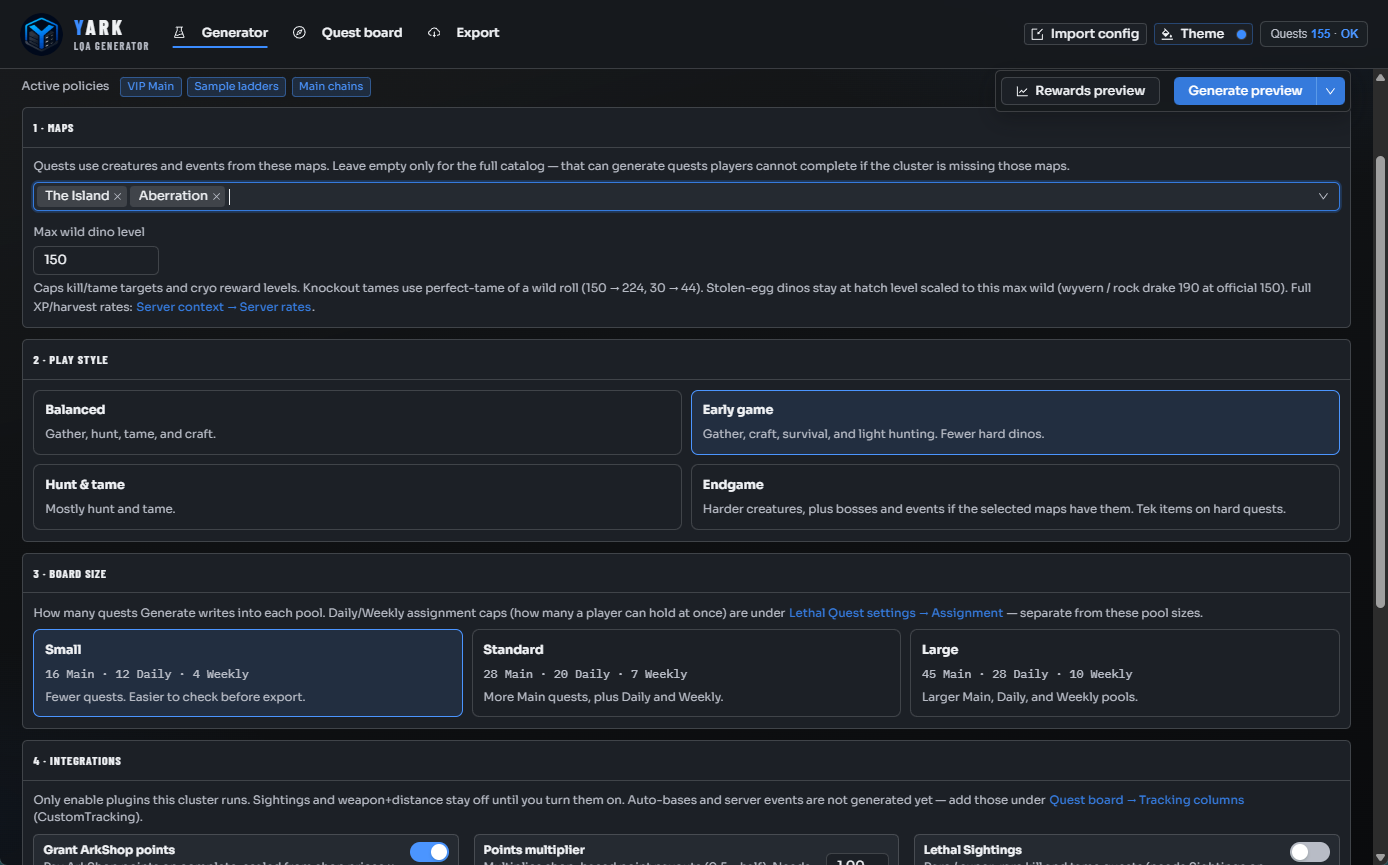
Task: Click the paint bucket Theme icon
Action: point(1167,34)
